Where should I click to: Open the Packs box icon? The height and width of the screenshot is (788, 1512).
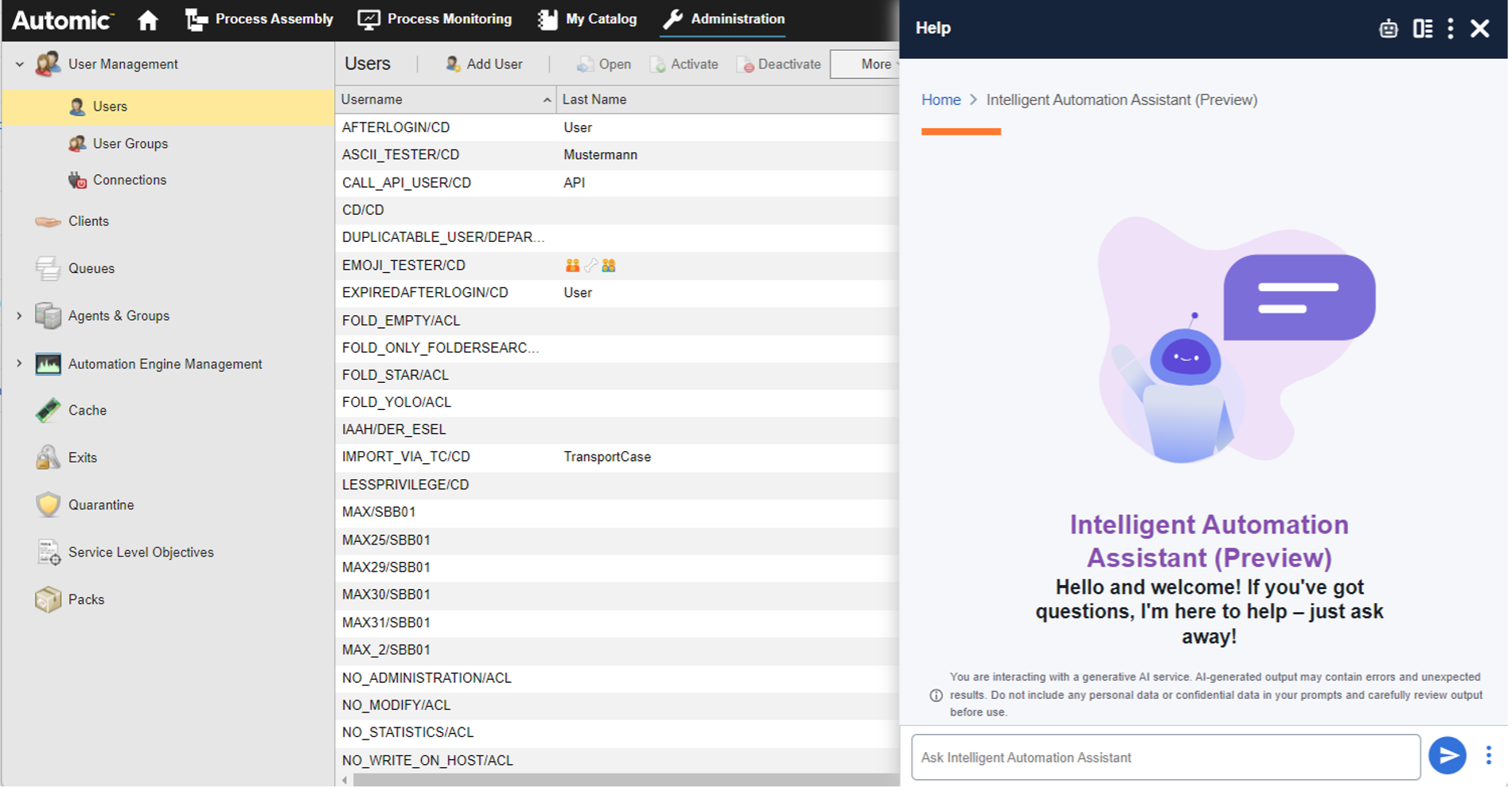pyautogui.click(x=49, y=599)
